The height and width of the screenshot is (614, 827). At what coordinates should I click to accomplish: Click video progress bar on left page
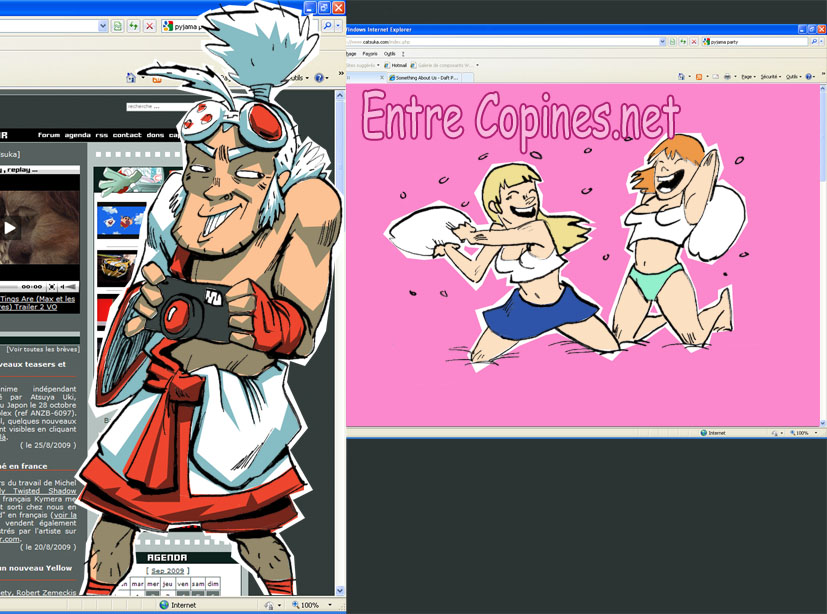click(11, 286)
